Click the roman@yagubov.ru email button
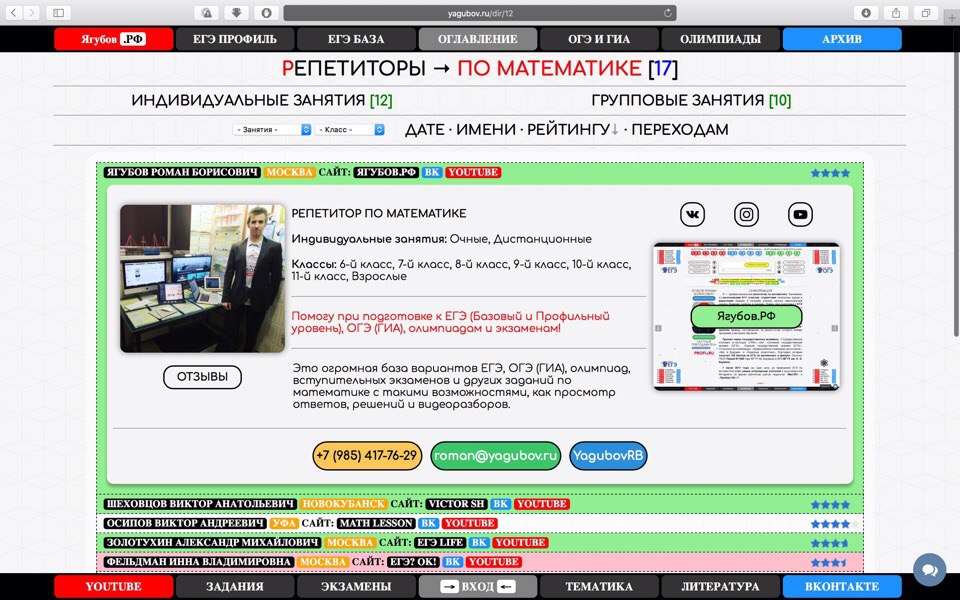This screenshot has height=600, width=960. point(496,456)
